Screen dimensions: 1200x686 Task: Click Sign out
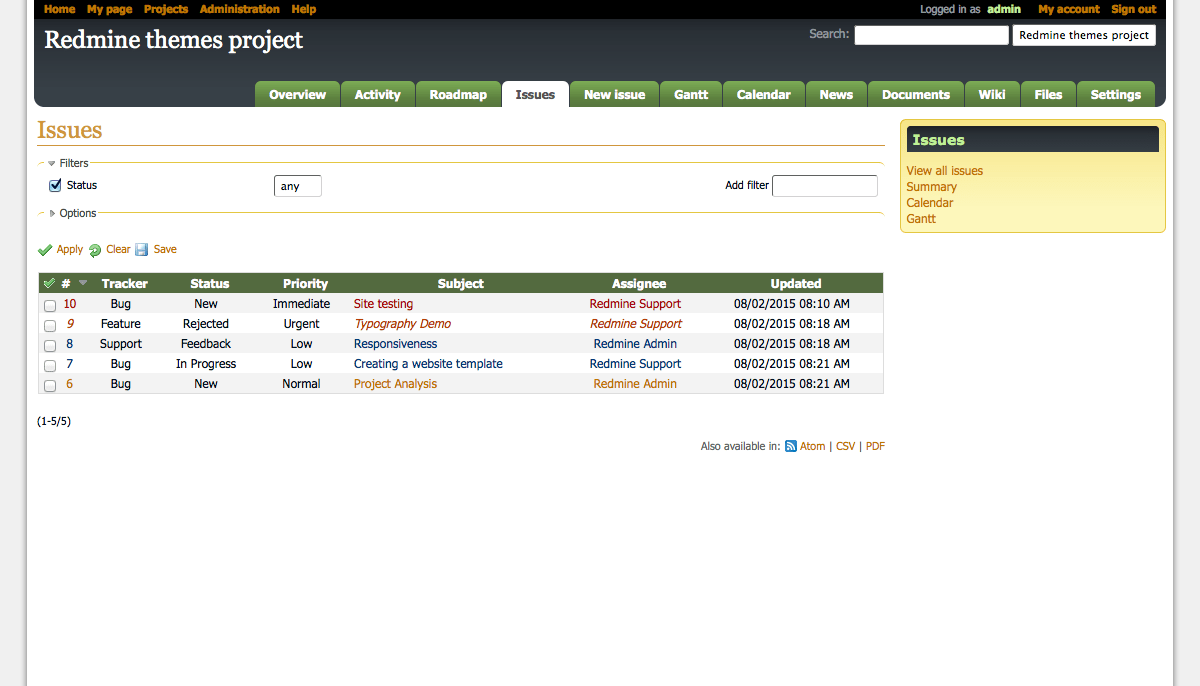[x=1133, y=9]
